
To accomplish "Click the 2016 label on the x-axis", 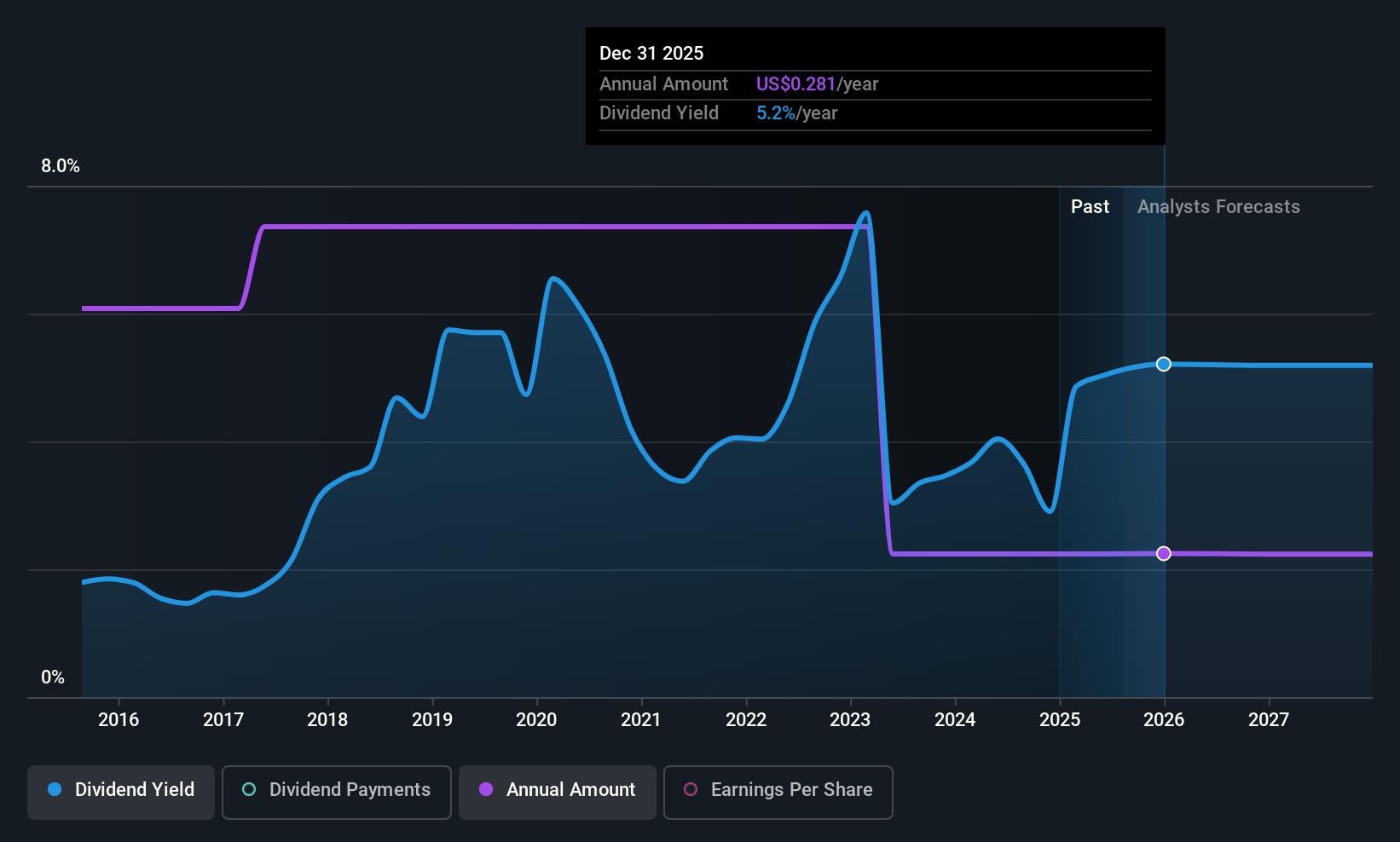I will click(x=119, y=719).
